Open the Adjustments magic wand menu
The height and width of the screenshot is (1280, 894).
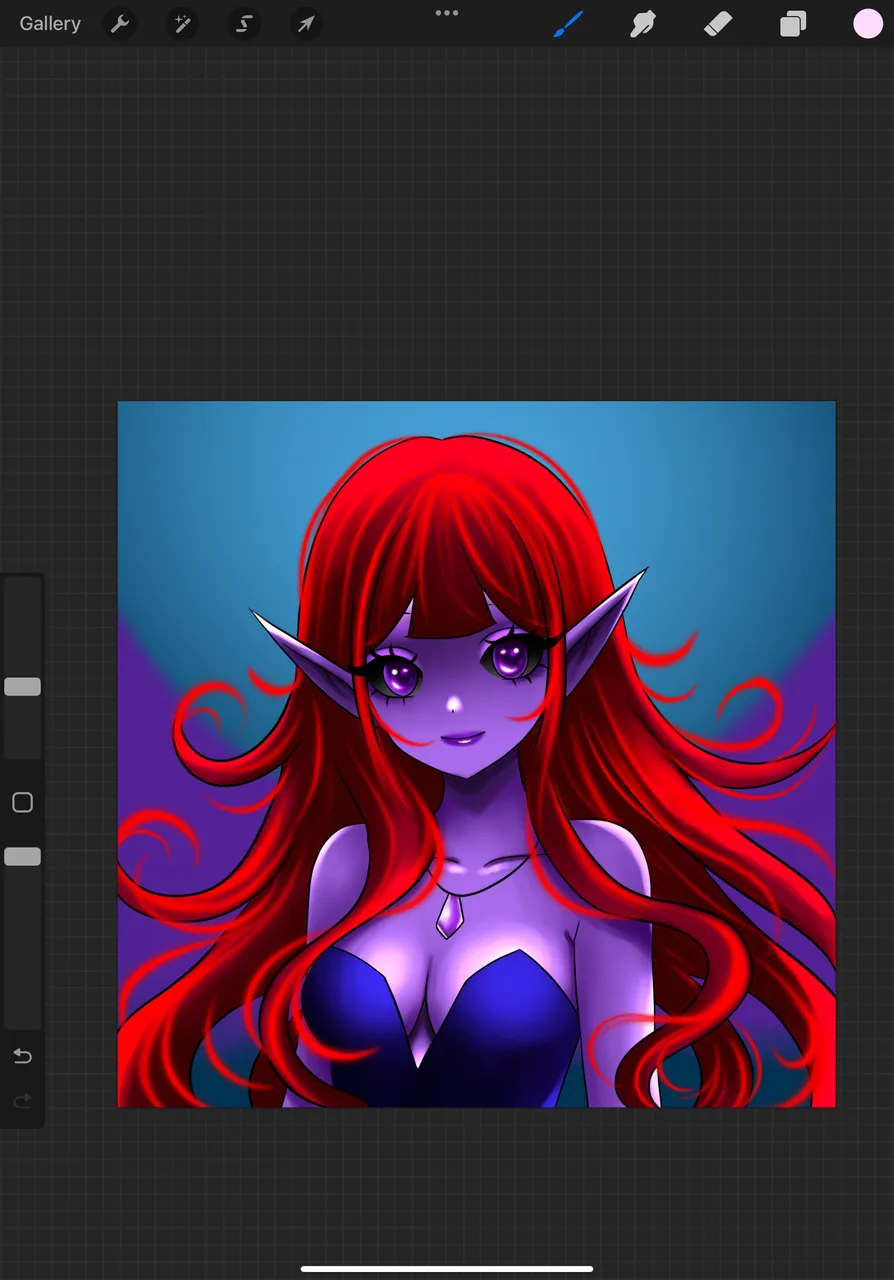pos(182,24)
